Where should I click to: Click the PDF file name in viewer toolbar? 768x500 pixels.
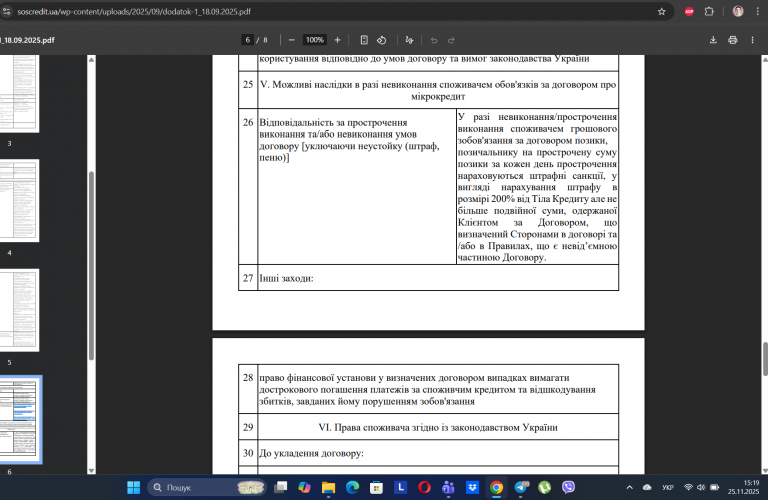click(x=27, y=40)
